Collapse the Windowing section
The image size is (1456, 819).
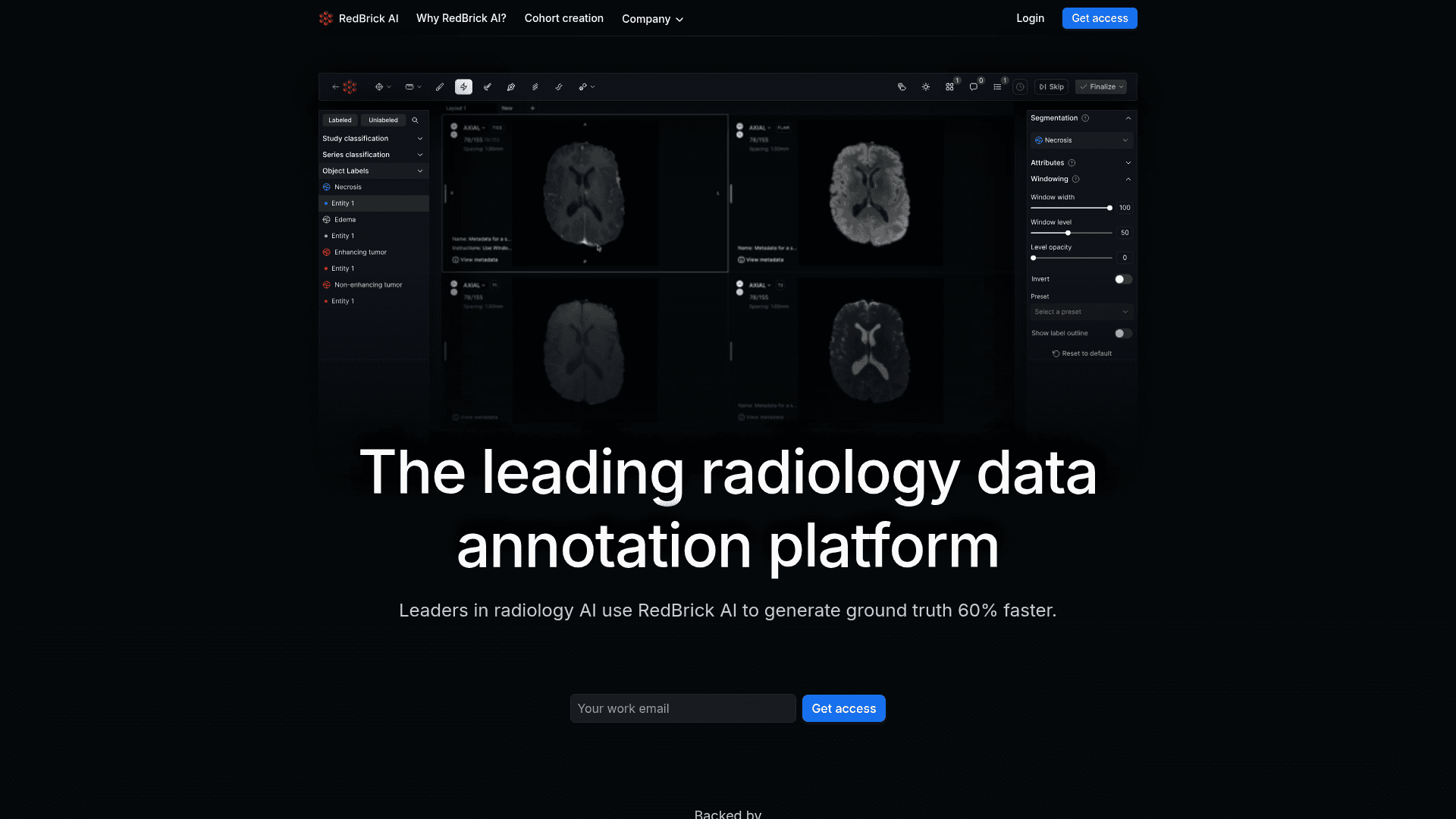coord(1128,180)
